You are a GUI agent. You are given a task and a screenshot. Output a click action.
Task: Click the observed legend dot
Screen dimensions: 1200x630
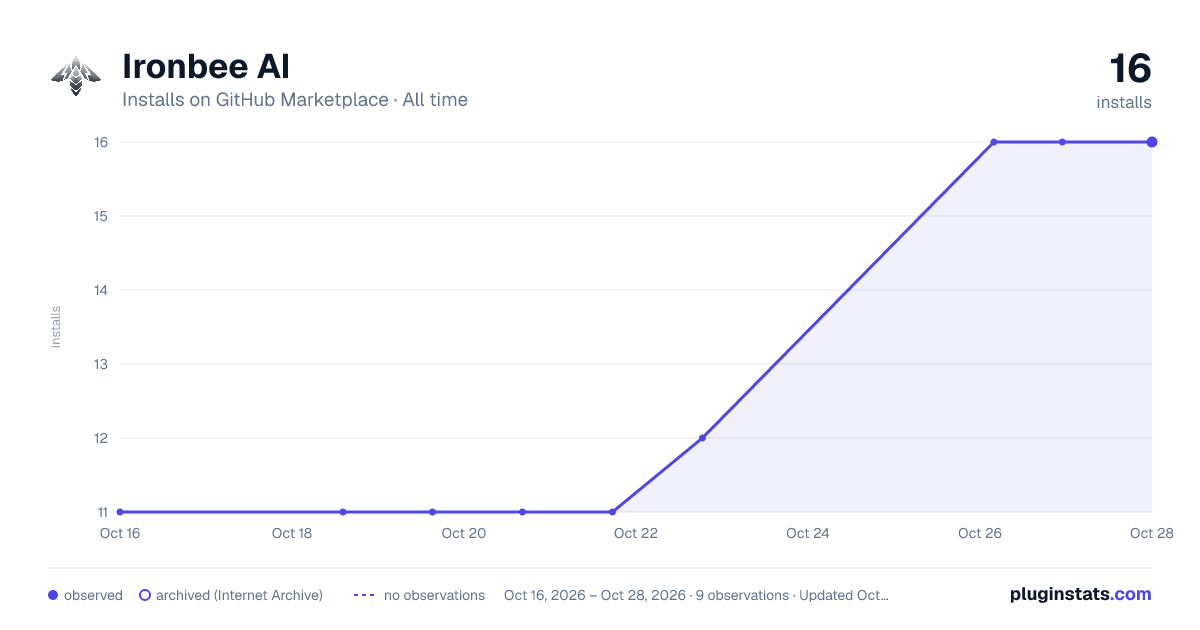53,595
